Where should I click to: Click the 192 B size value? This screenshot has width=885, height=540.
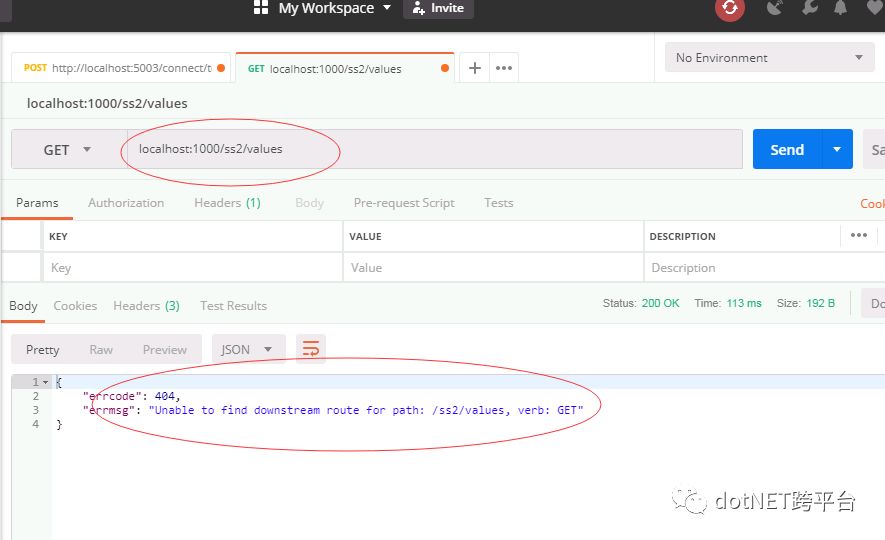click(821, 303)
